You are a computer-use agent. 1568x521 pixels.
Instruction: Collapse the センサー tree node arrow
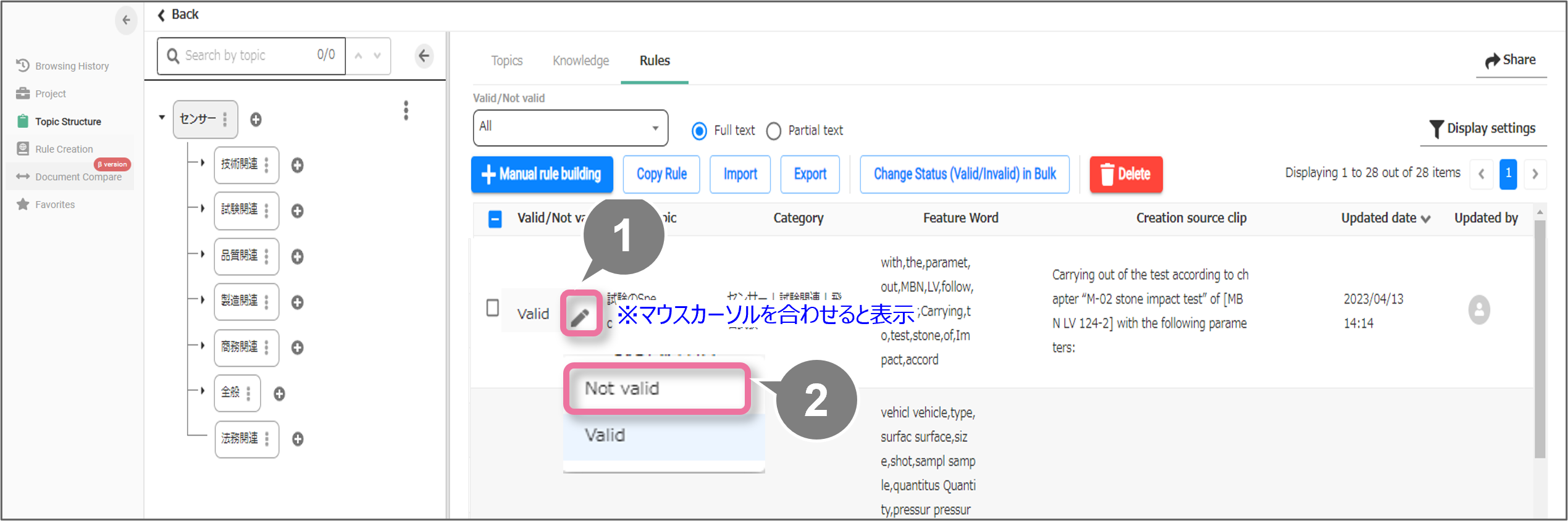(162, 117)
